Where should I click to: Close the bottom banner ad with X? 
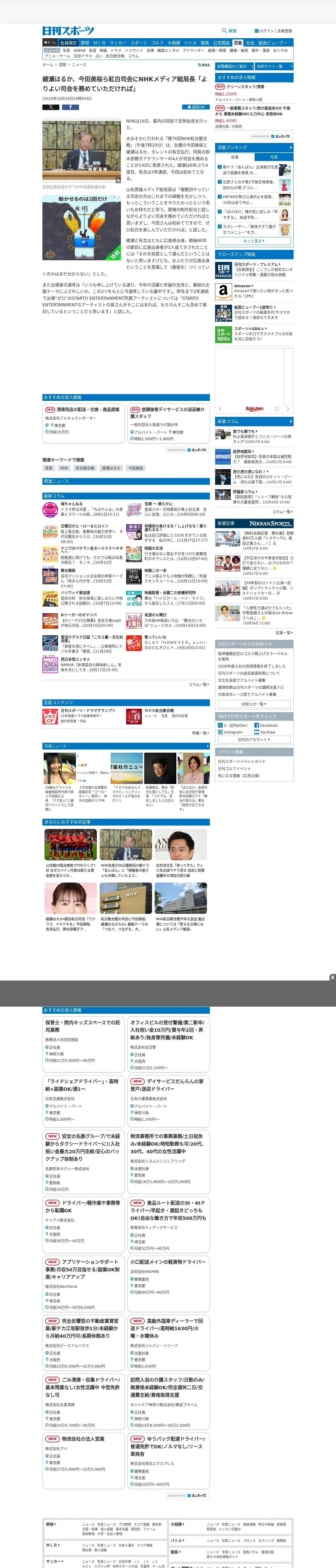coord(332,978)
